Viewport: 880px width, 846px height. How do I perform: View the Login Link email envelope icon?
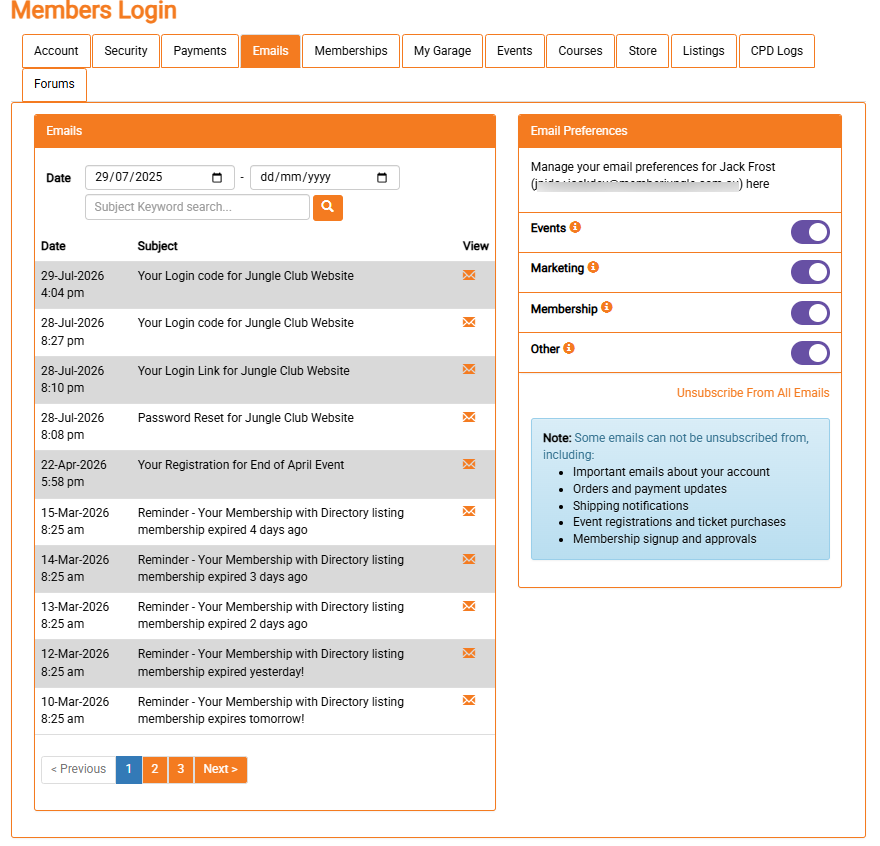point(469,369)
